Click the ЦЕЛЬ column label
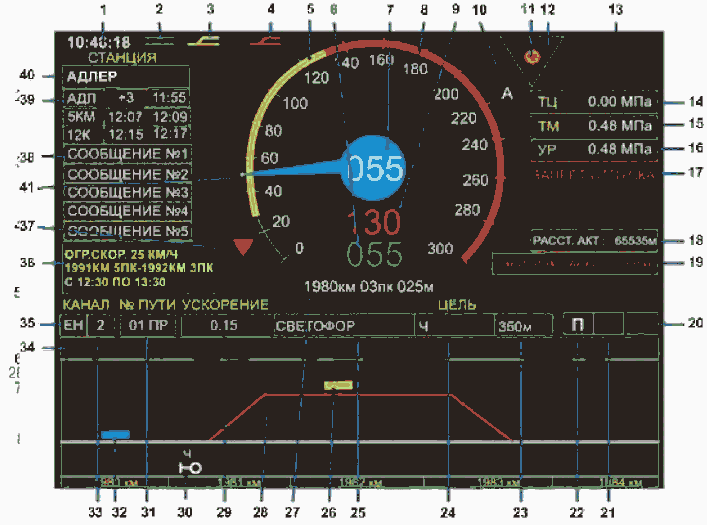Image resolution: width=707 pixels, height=525 pixels. pos(457,304)
